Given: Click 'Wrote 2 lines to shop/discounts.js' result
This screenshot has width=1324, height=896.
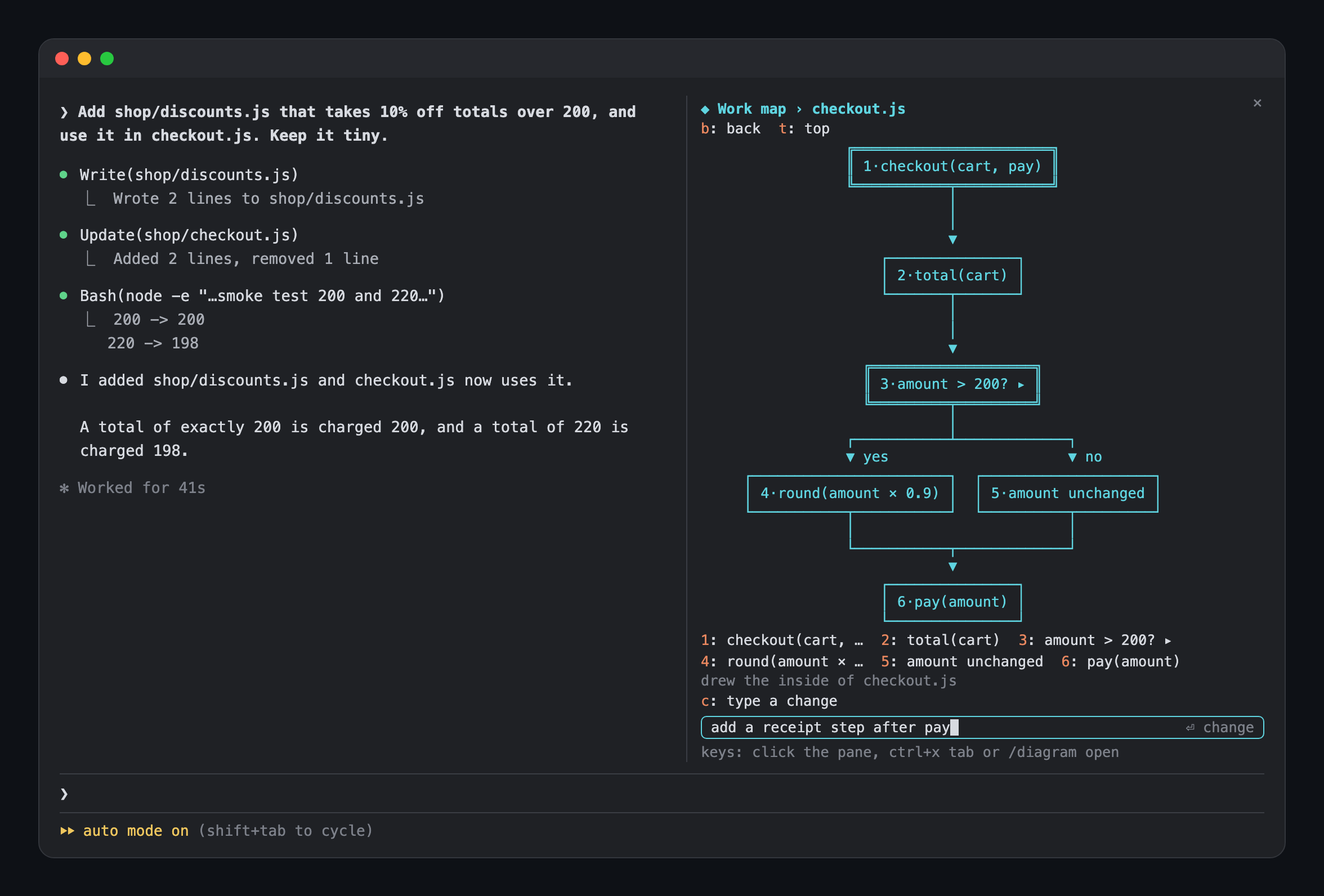Looking at the screenshot, I should 269,199.
